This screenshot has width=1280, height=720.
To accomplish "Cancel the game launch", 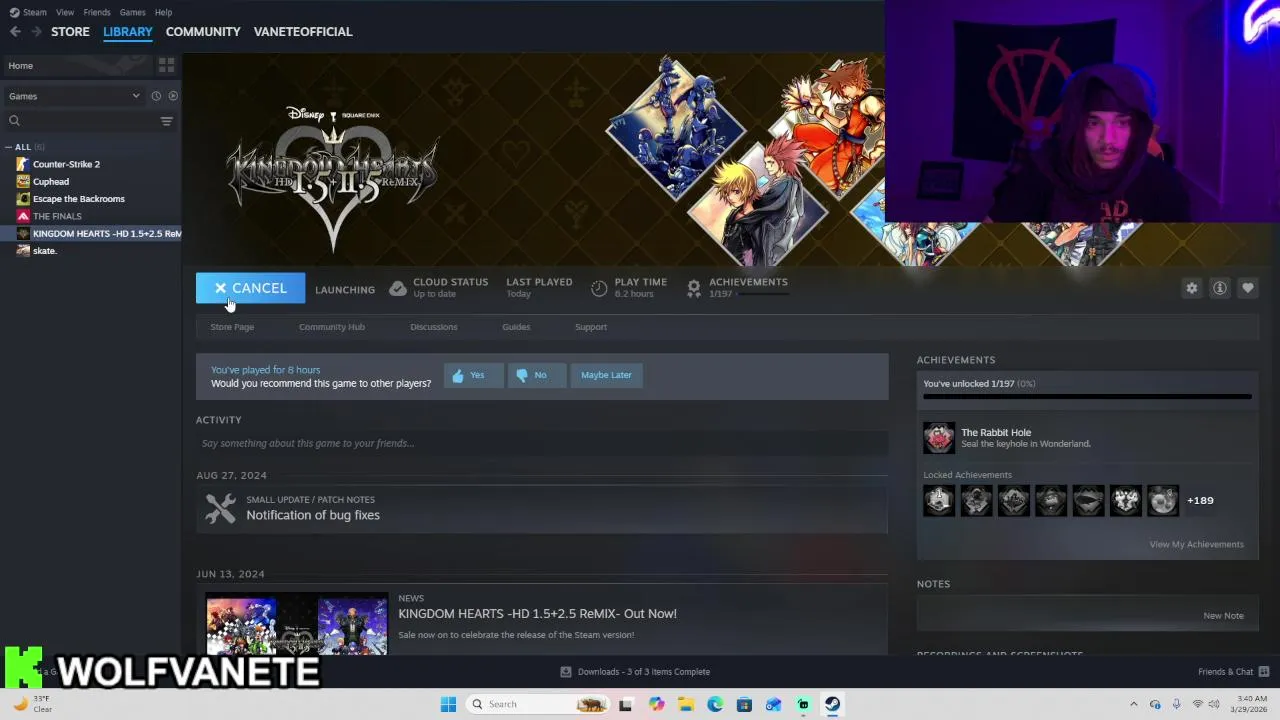I will [250, 288].
